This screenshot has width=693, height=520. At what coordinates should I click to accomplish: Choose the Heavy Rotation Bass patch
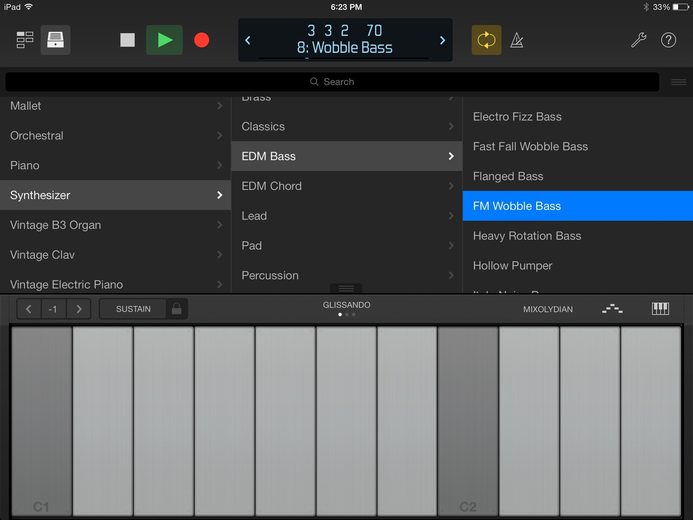578,236
